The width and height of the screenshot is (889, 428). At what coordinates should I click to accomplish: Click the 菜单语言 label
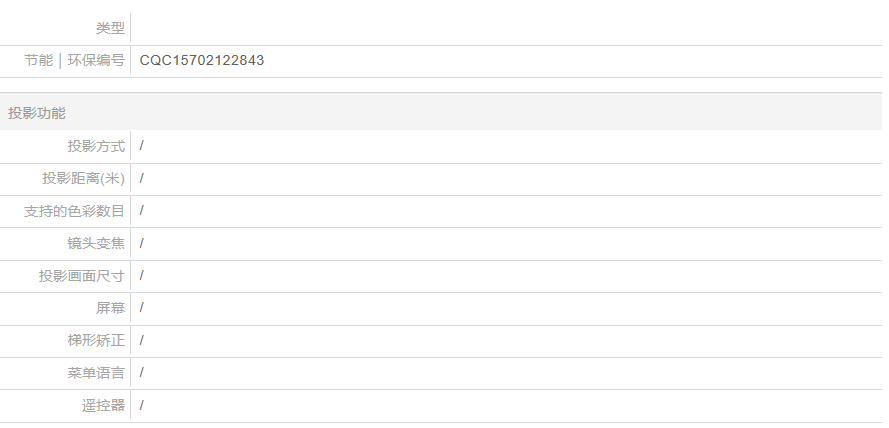[96, 373]
